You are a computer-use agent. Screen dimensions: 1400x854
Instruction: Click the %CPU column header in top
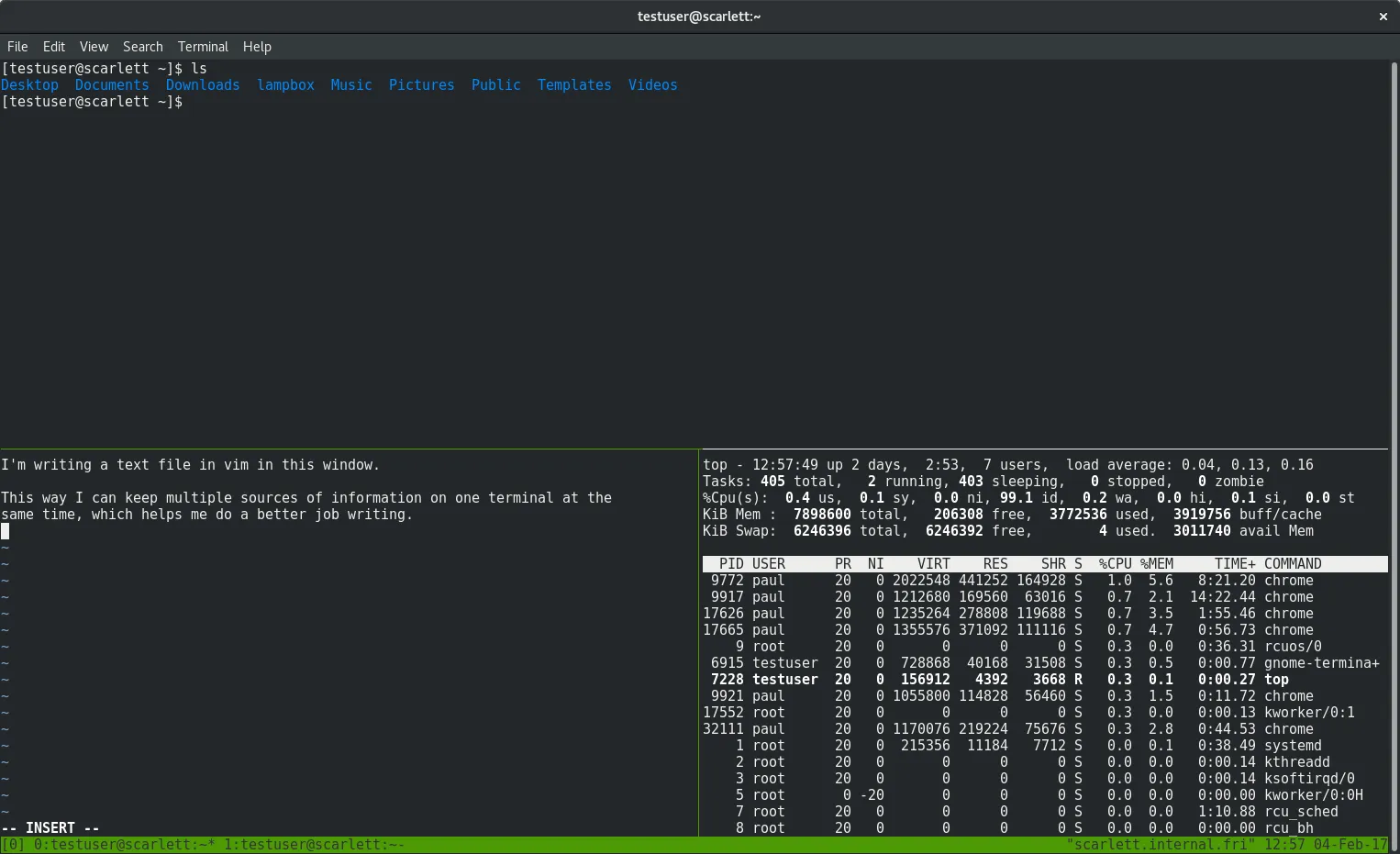pos(1114,563)
